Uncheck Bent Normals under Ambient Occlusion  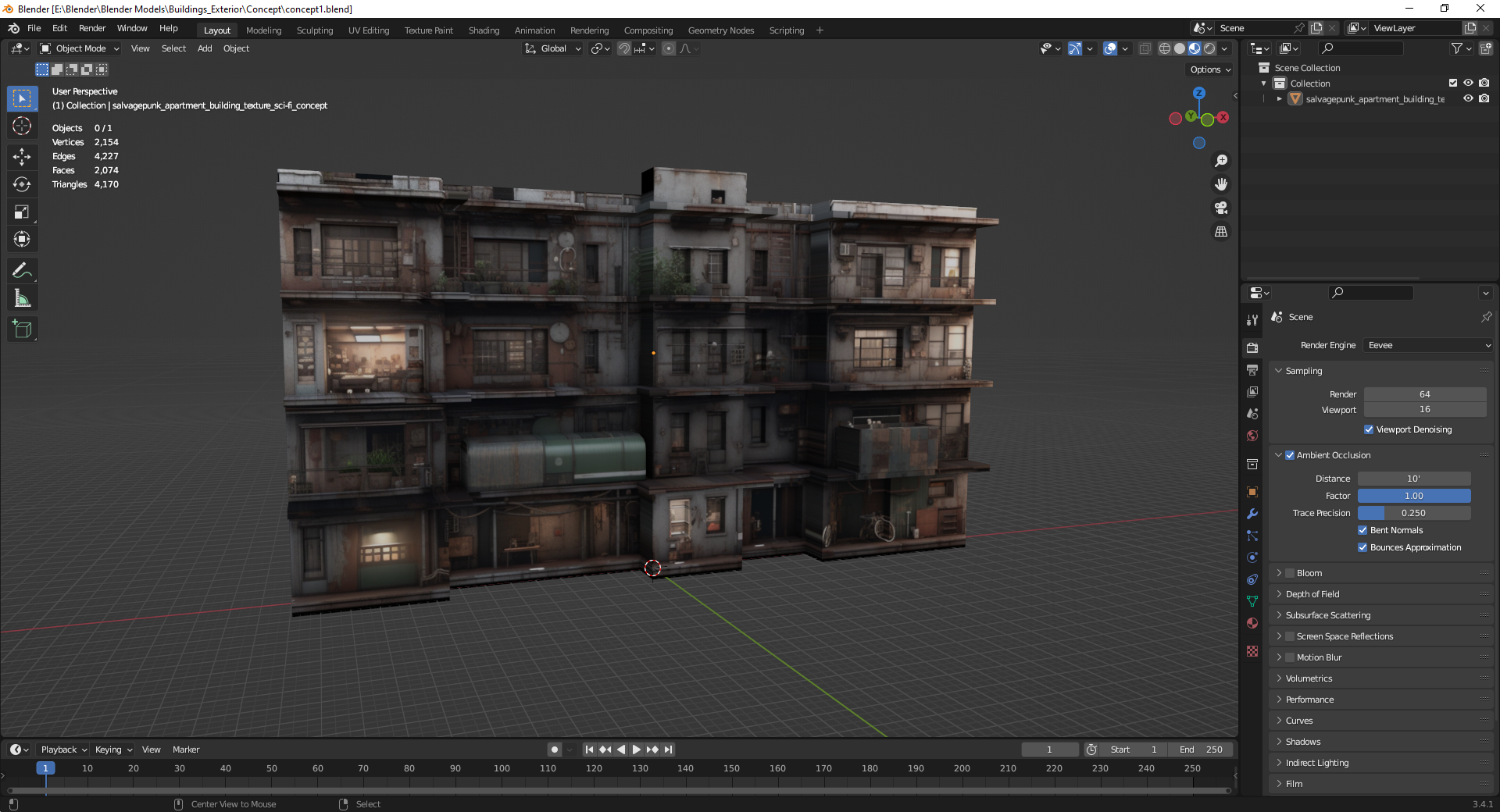1362,530
